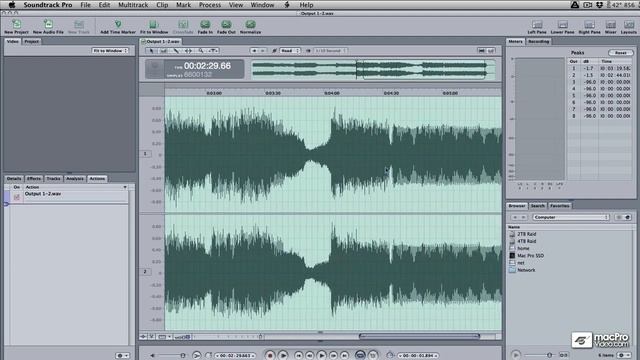The image size is (640, 360).
Task: Toggle the Right Pane layout icon
Action: (589, 24)
